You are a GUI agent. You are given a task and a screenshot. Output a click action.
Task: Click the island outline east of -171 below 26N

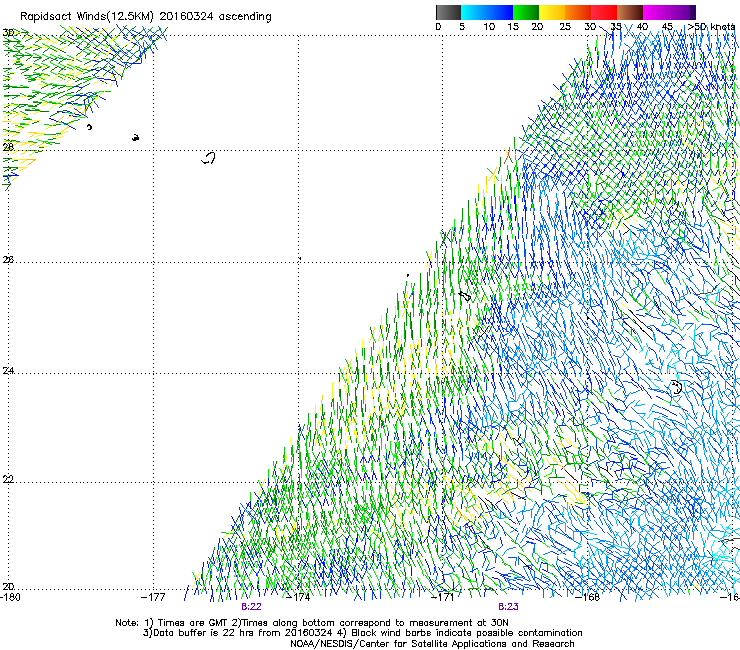click(465, 296)
